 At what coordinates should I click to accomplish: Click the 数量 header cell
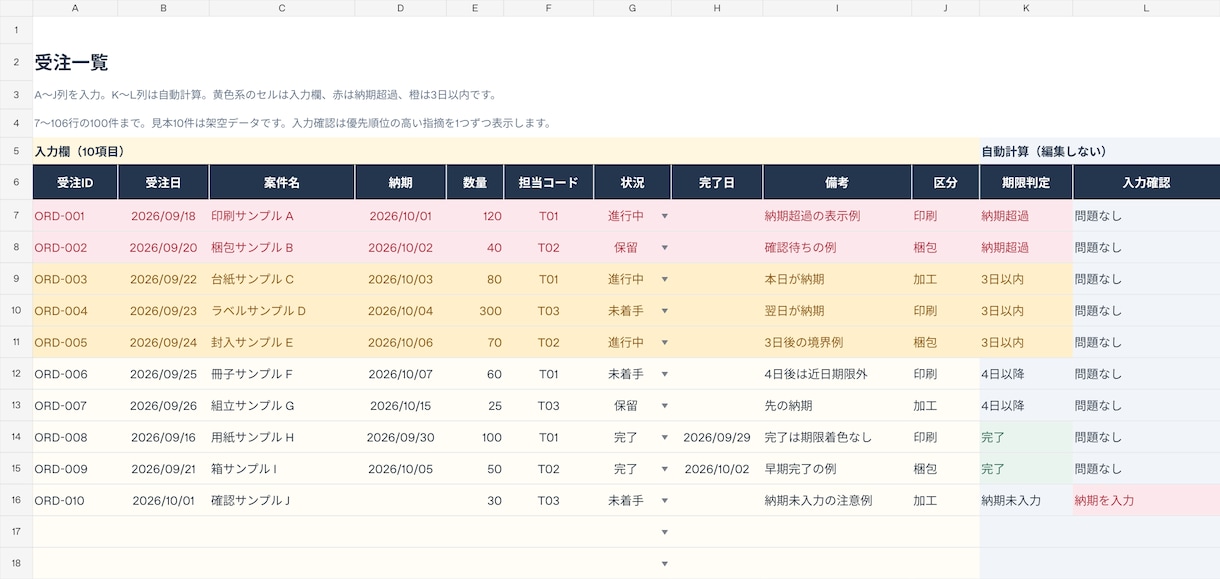click(x=475, y=183)
